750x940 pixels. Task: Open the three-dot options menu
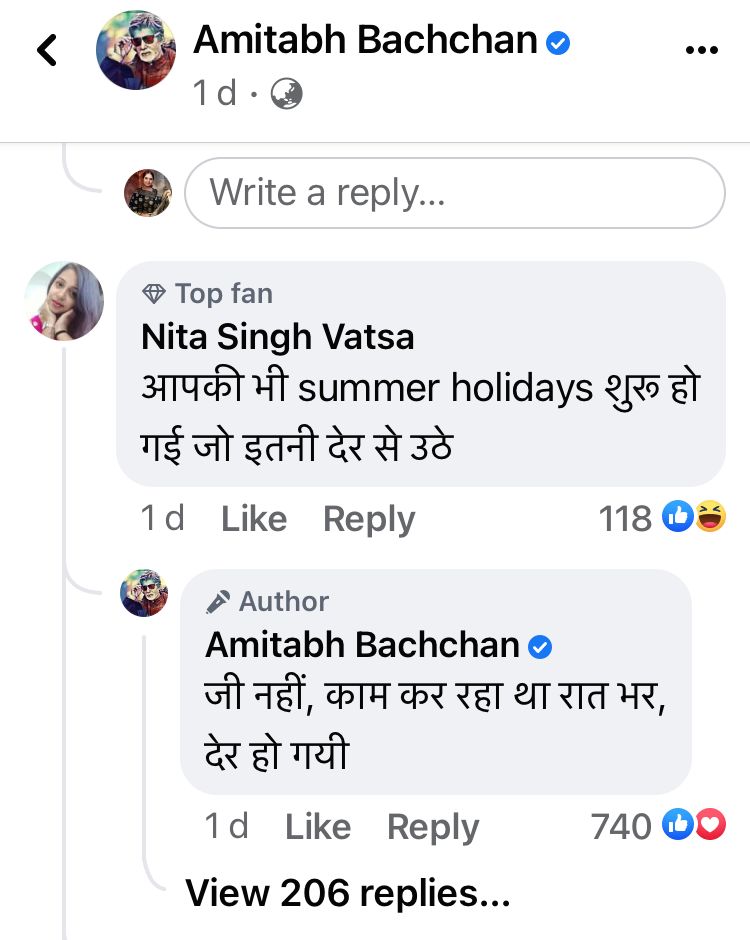click(x=701, y=50)
